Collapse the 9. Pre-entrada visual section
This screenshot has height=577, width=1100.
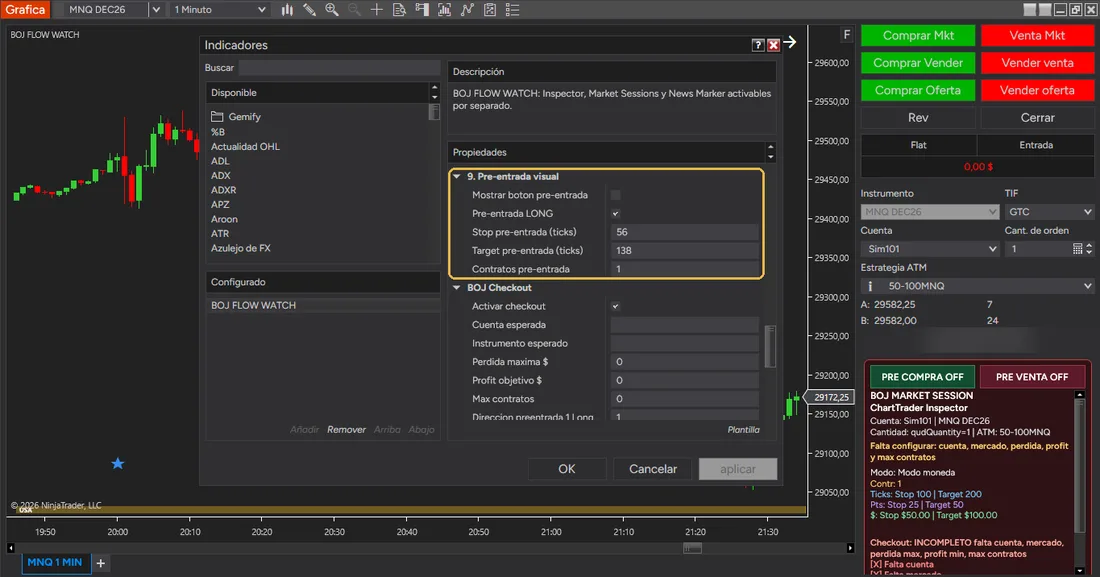tap(457, 177)
